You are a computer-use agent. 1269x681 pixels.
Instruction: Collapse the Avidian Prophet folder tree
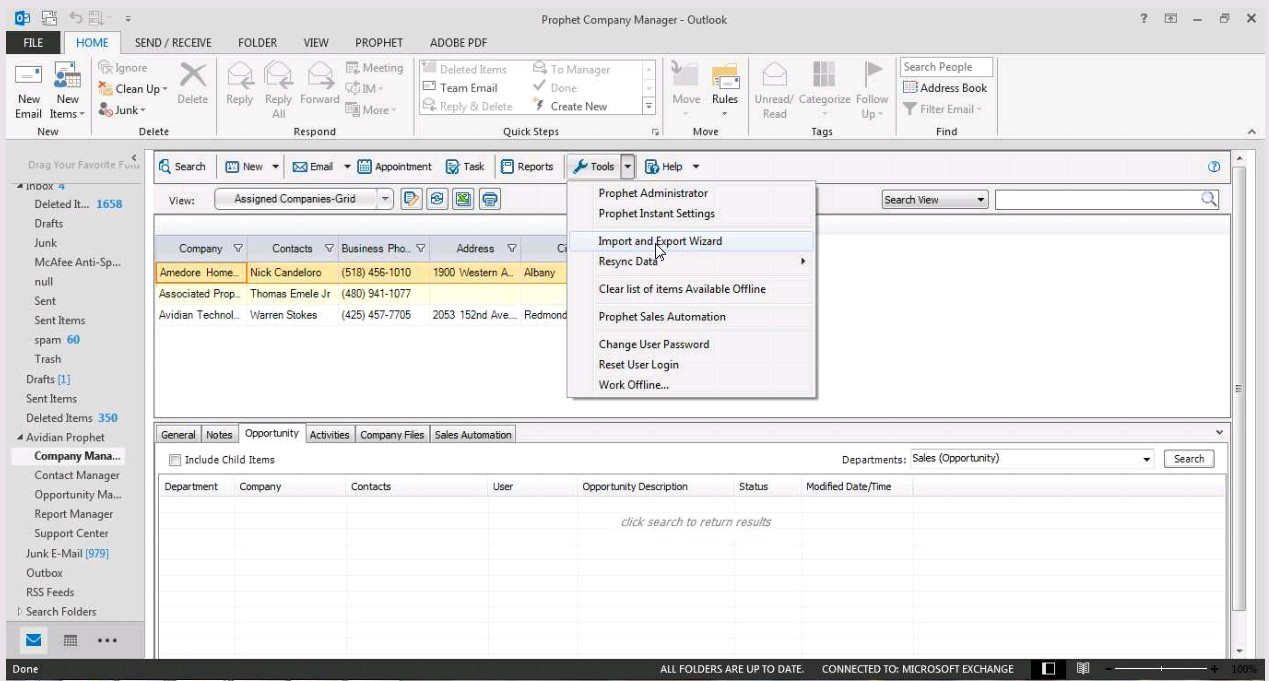coord(20,438)
